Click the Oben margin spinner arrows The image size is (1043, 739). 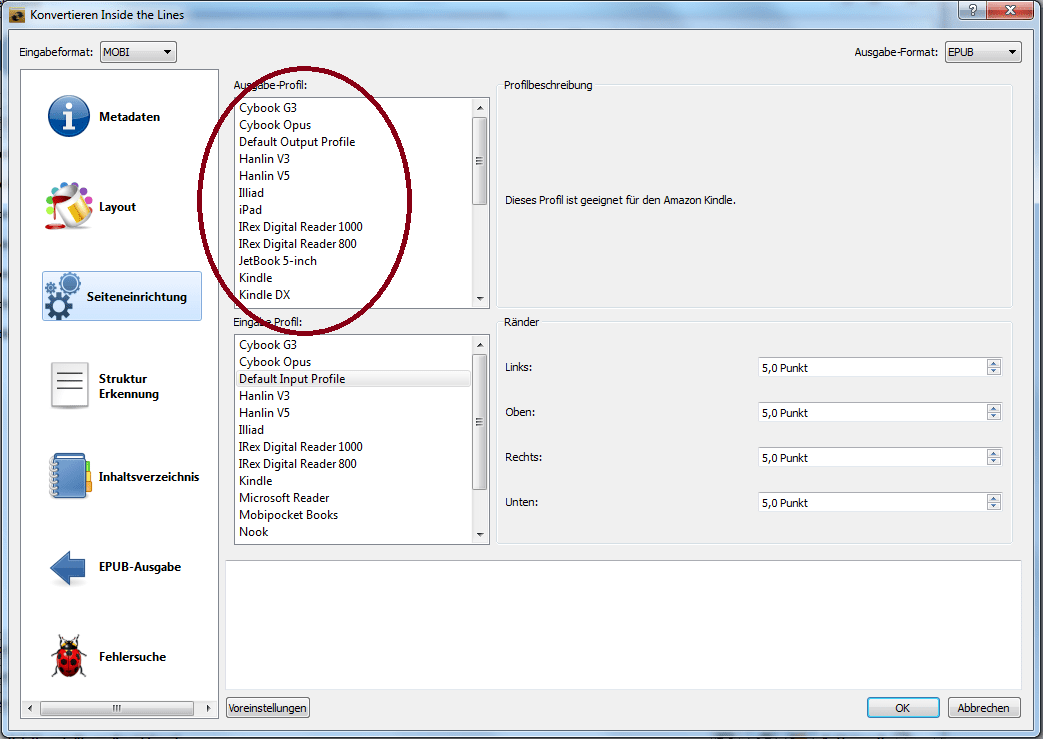[x=994, y=412]
